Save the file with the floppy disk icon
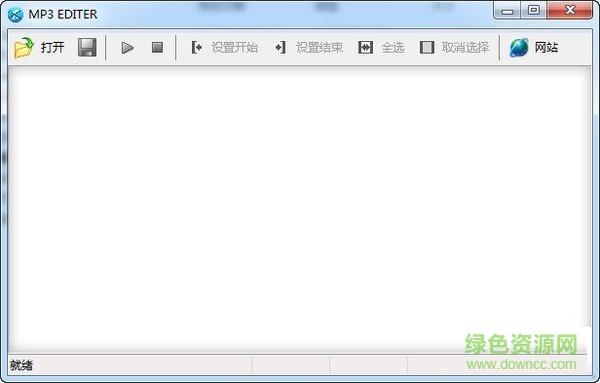600x383 pixels. [87, 47]
